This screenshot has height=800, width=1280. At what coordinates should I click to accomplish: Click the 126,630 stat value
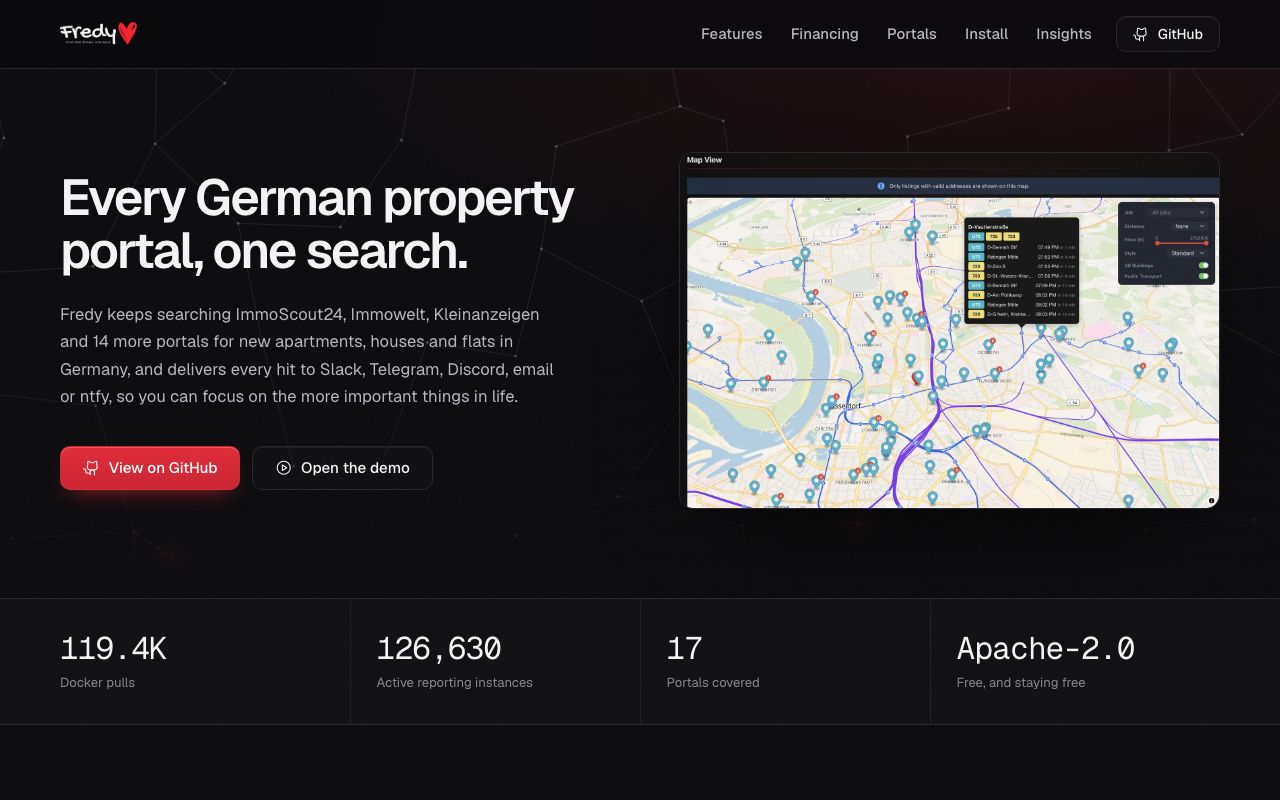tap(439, 649)
